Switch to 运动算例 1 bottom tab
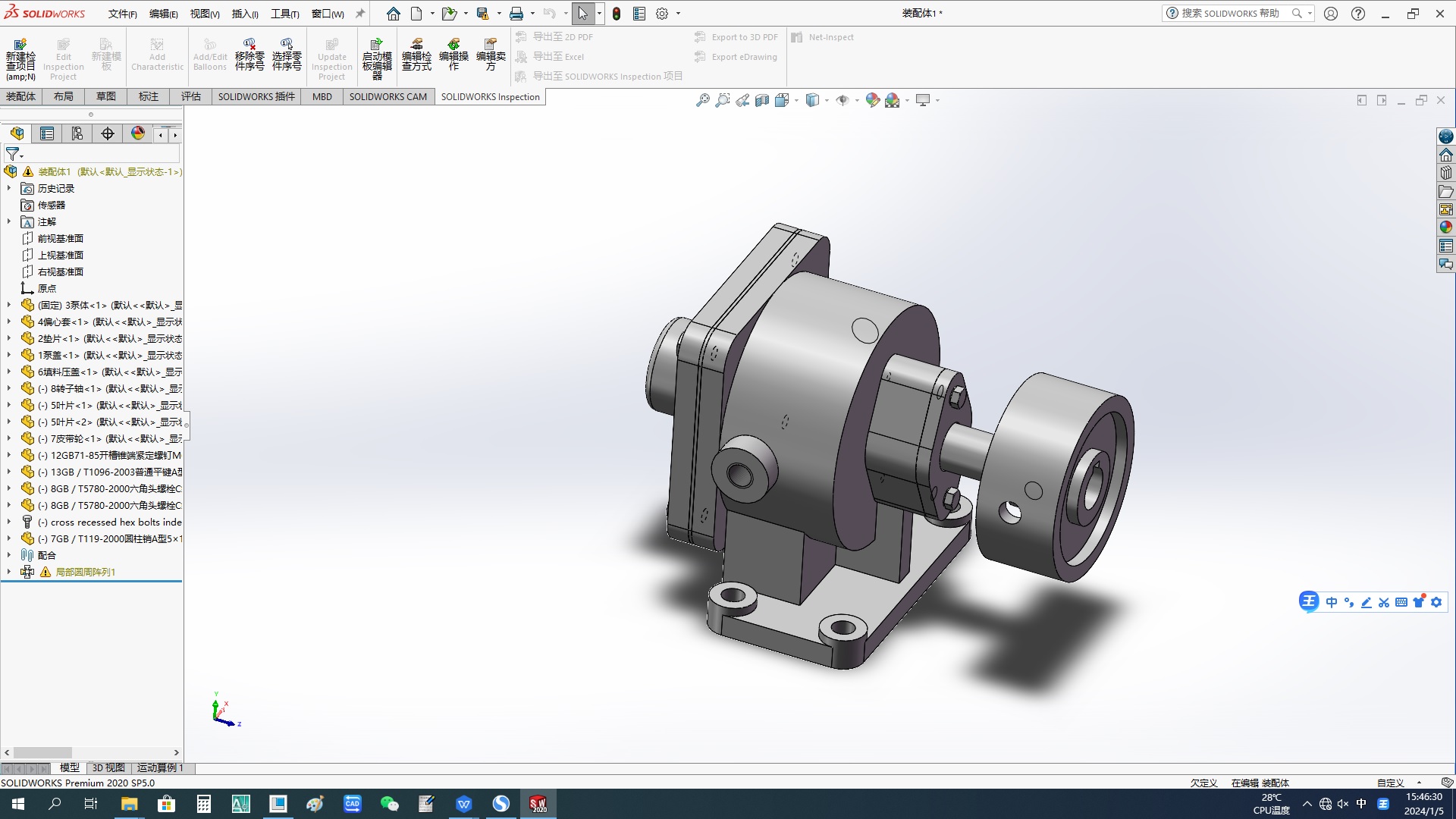The image size is (1456, 819). [x=160, y=768]
